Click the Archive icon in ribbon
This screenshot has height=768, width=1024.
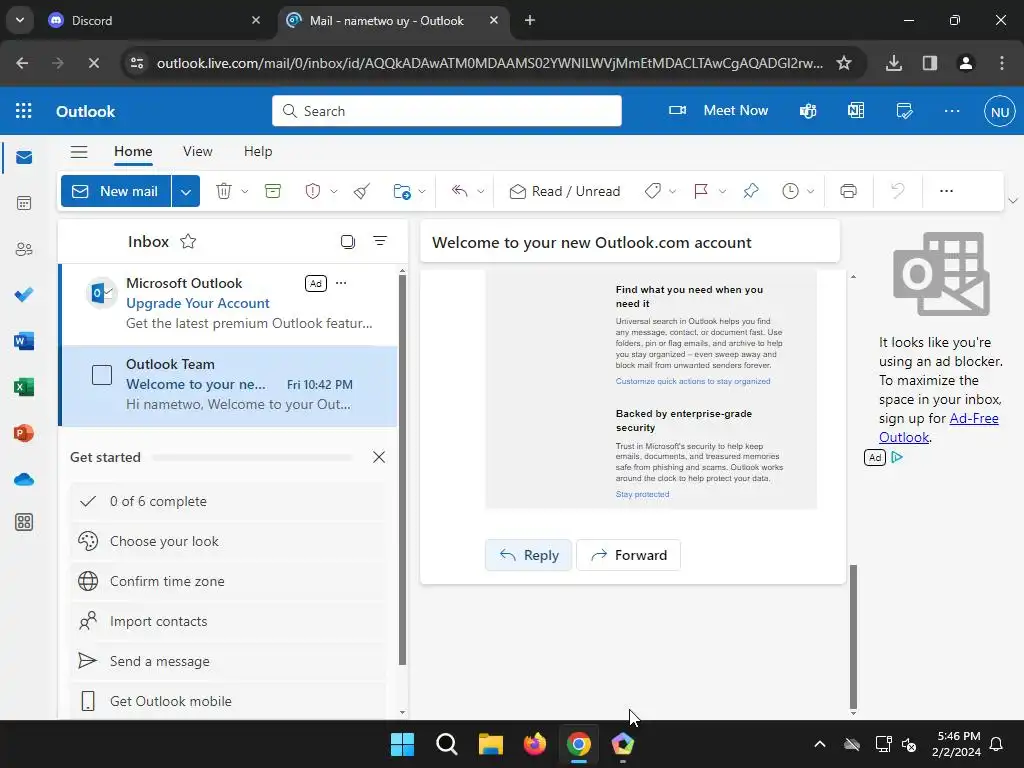(x=273, y=191)
